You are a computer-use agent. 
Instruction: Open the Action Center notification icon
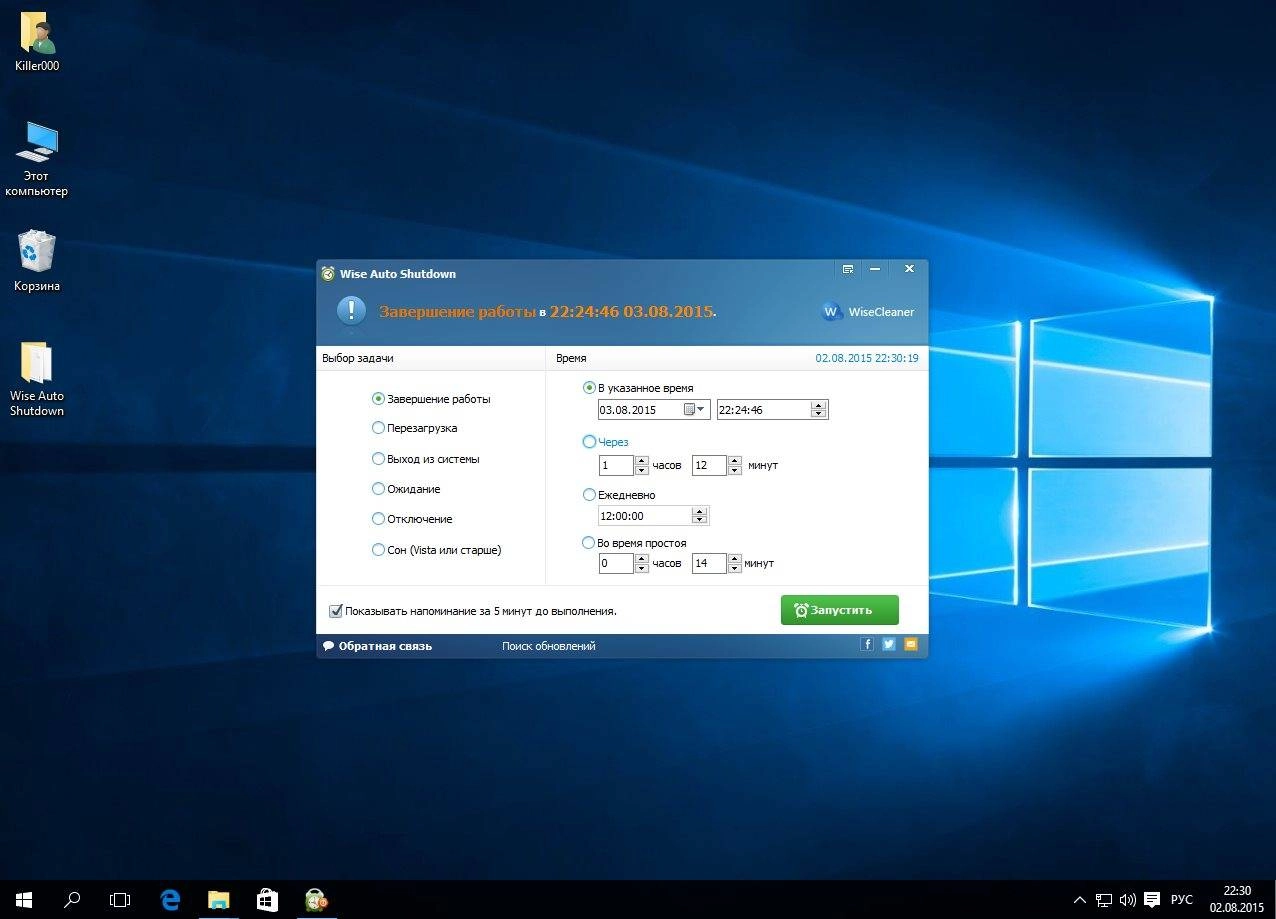coord(1152,899)
